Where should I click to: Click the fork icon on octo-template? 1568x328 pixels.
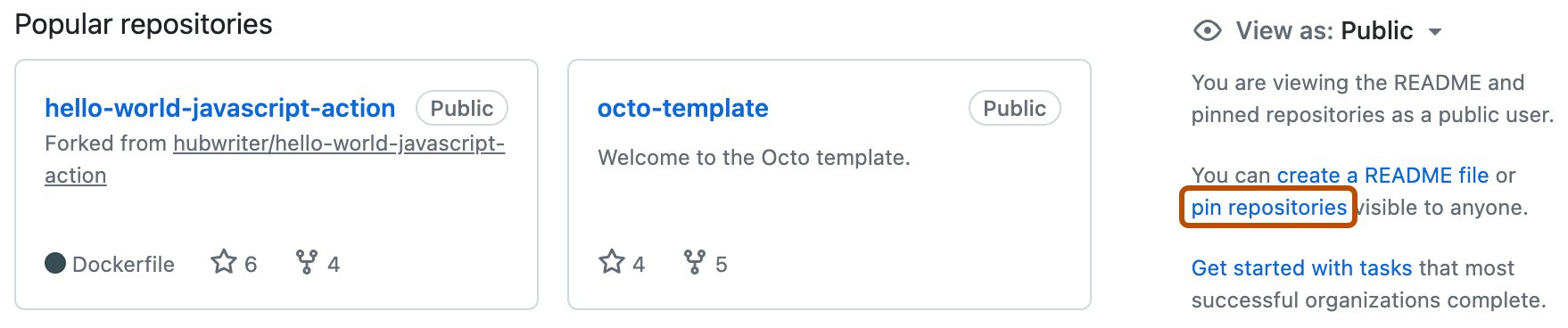pyautogui.click(x=695, y=262)
